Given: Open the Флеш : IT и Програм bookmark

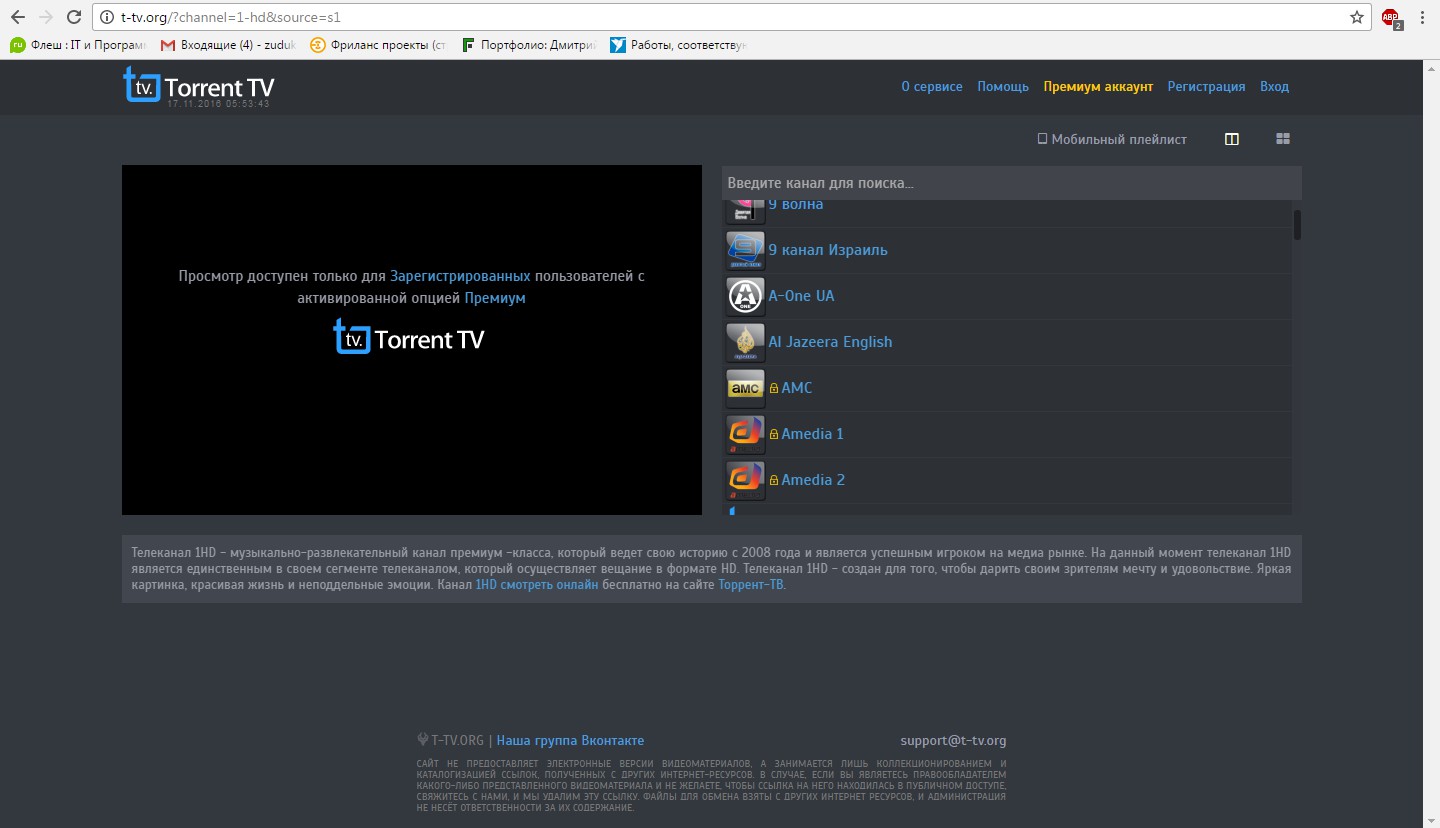Looking at the screenshot, I should (x=78, y=45).
